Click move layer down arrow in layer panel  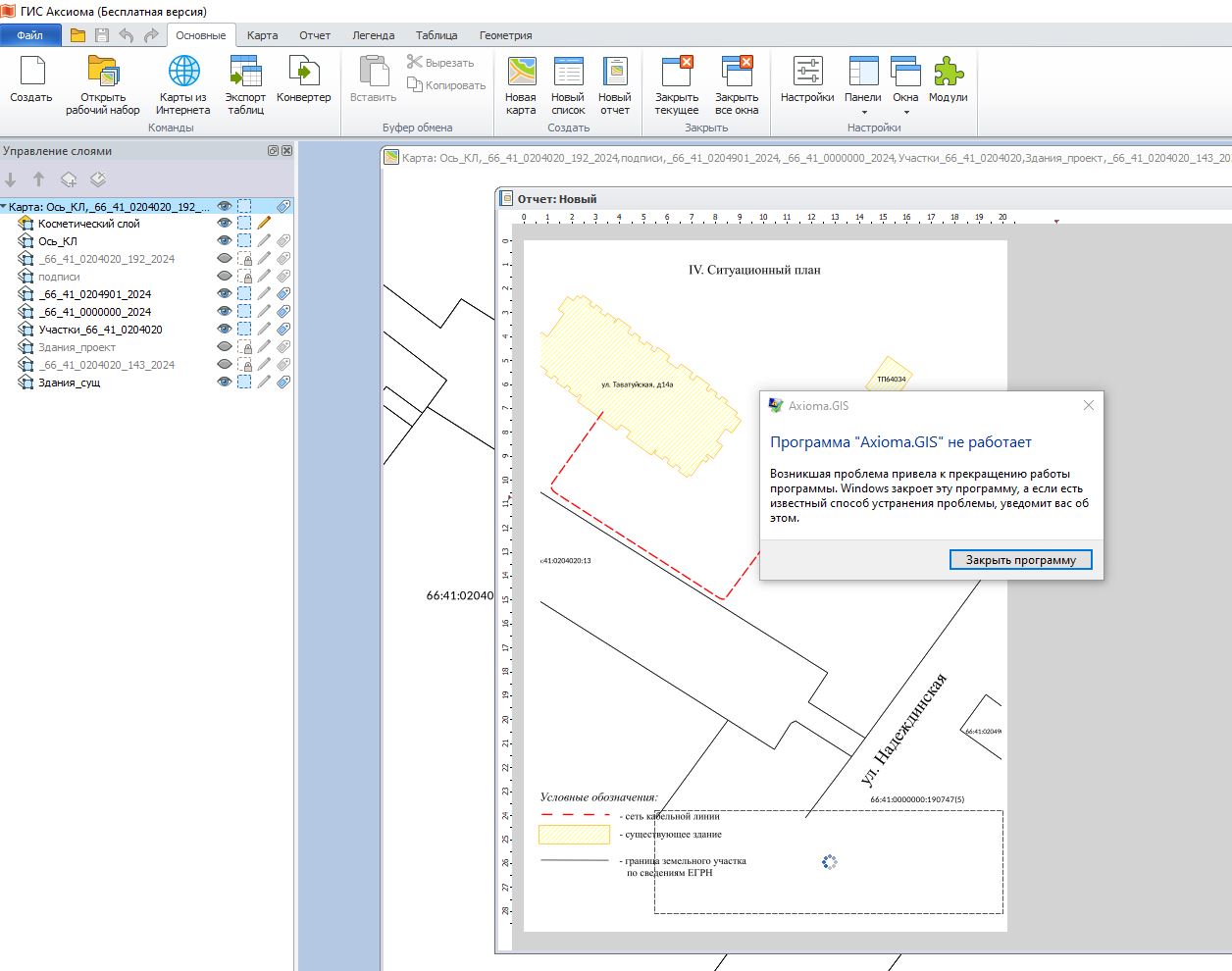click(12, 179)
